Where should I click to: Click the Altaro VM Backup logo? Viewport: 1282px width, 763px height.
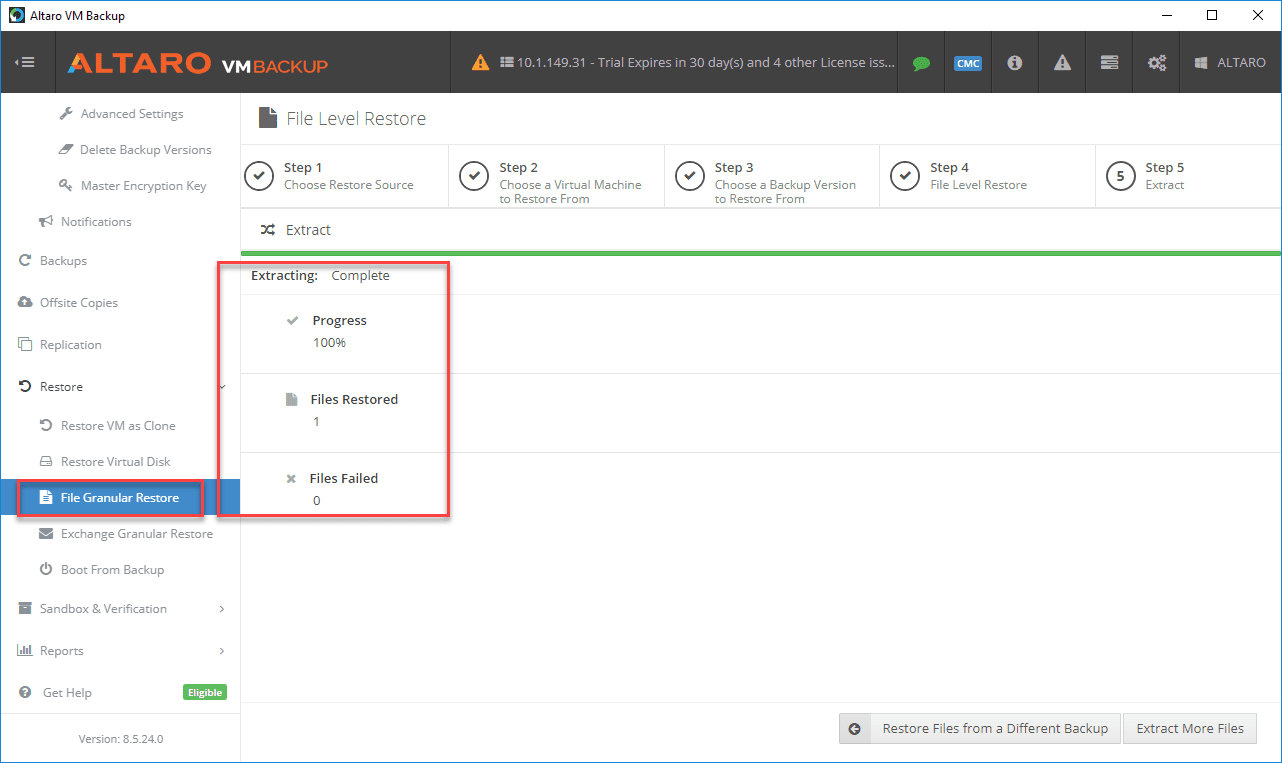point(198,64)
